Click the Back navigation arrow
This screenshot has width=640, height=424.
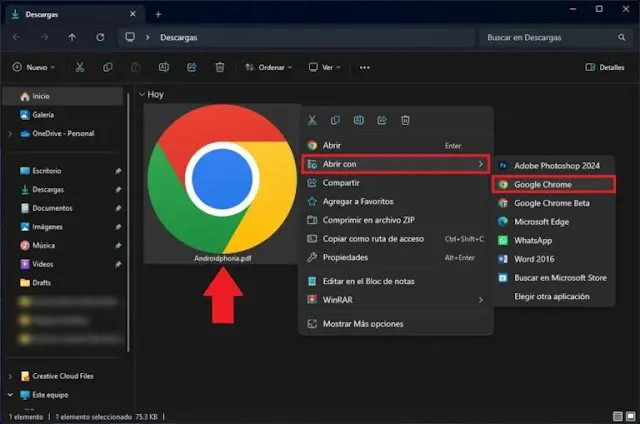[x=17, y=38]
